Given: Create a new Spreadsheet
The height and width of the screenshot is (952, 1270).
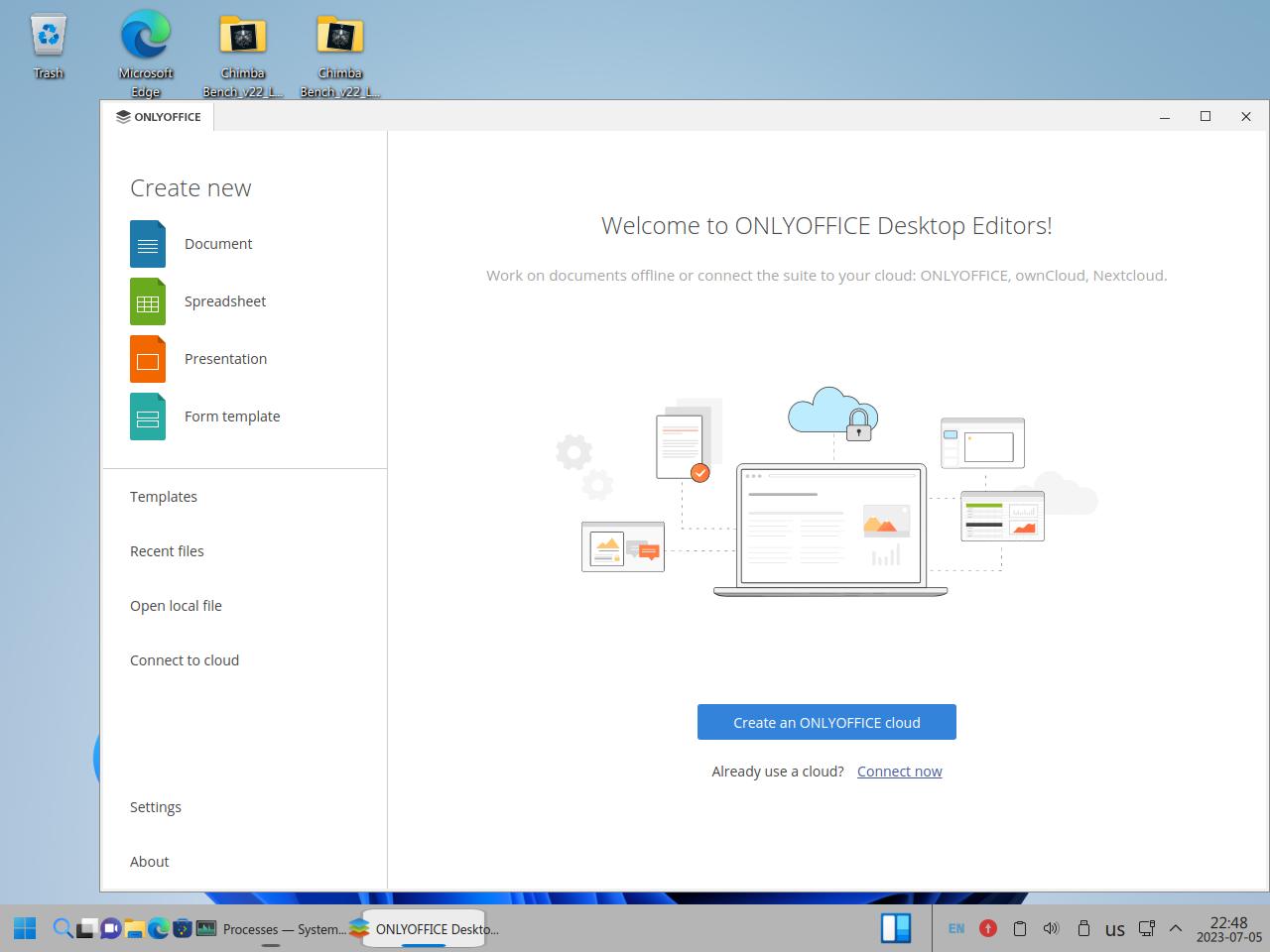Looking at the screenshot, I should (x=197, y=301).
